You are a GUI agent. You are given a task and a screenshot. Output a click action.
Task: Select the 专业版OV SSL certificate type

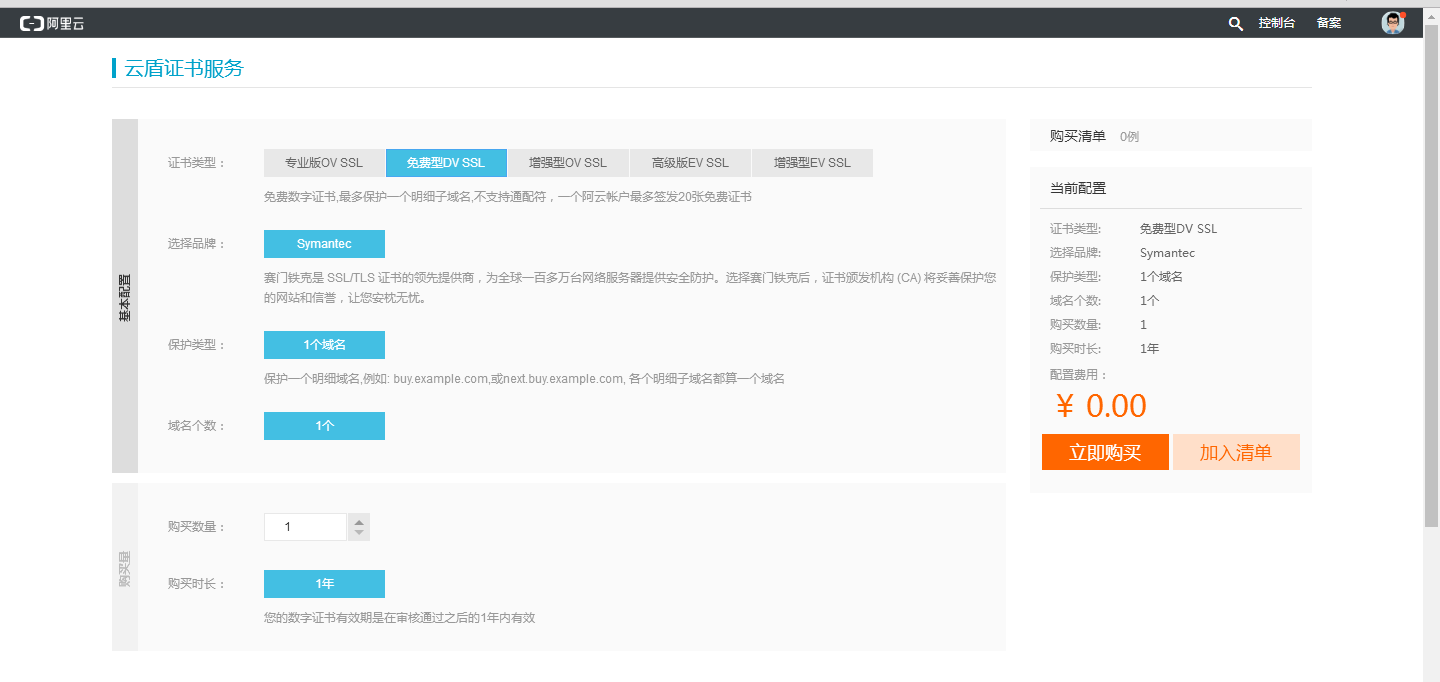click(x=324, y=163)
